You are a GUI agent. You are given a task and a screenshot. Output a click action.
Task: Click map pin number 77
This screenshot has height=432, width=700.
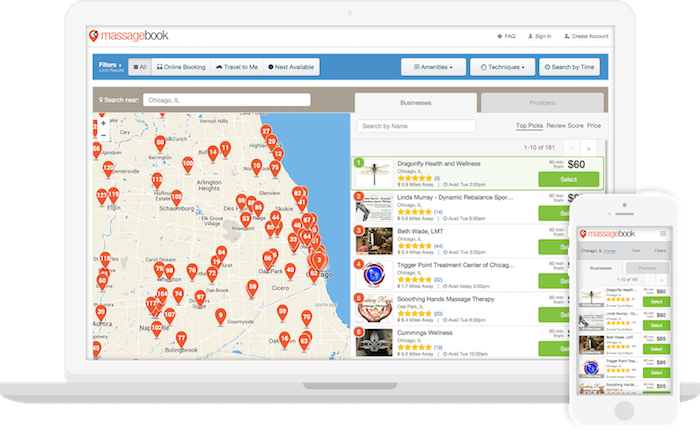pyautogui.click(x=181, y=339)
